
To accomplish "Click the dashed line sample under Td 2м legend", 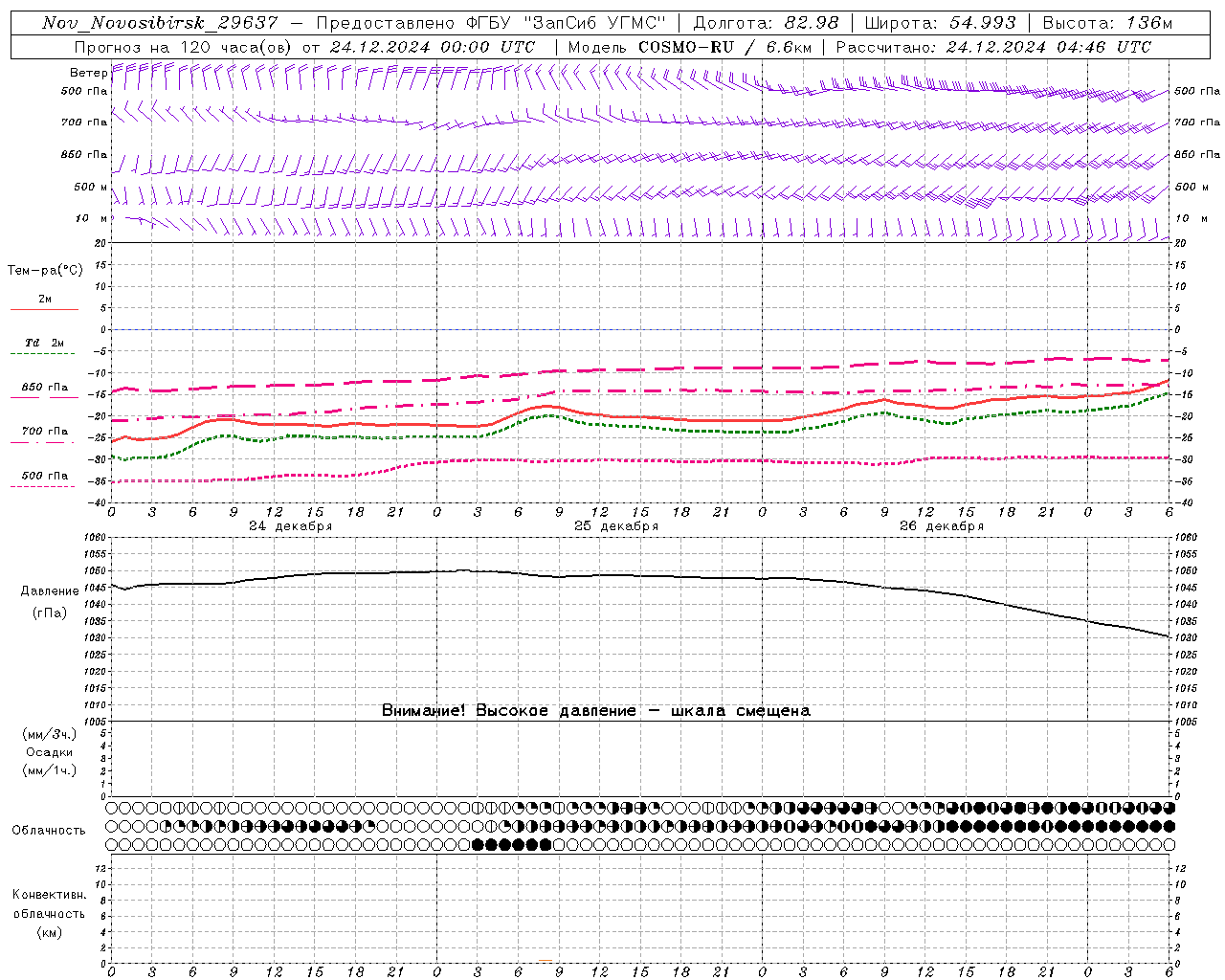I will [44, 354].
